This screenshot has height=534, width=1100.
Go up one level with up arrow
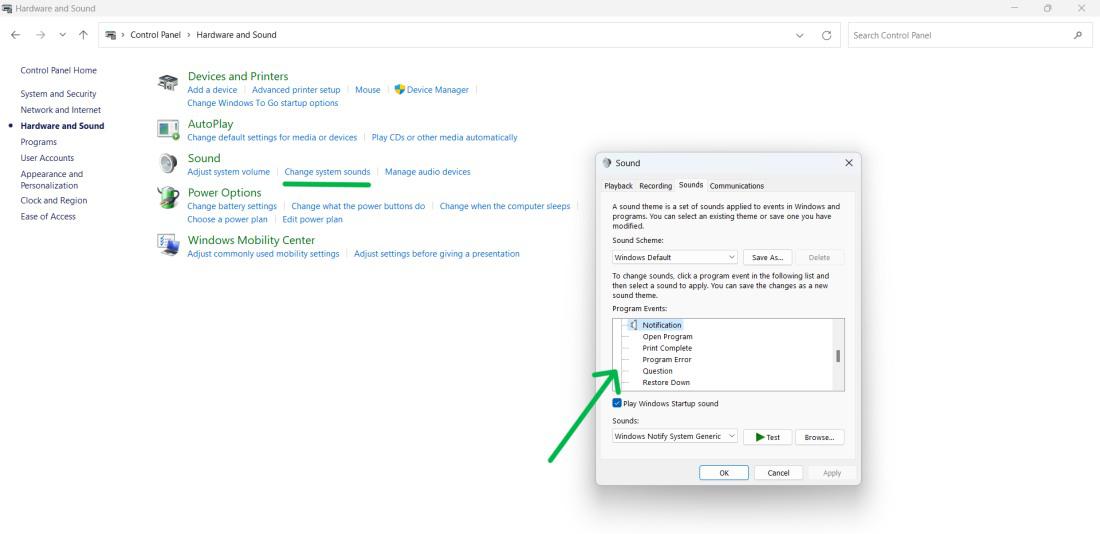[x=83, y=35]
